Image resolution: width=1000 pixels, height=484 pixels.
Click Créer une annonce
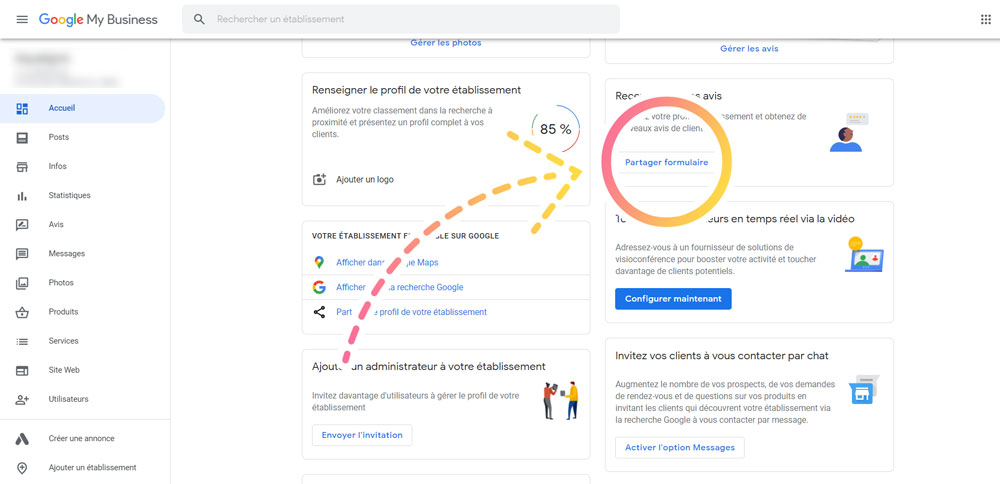click(82, 439)
